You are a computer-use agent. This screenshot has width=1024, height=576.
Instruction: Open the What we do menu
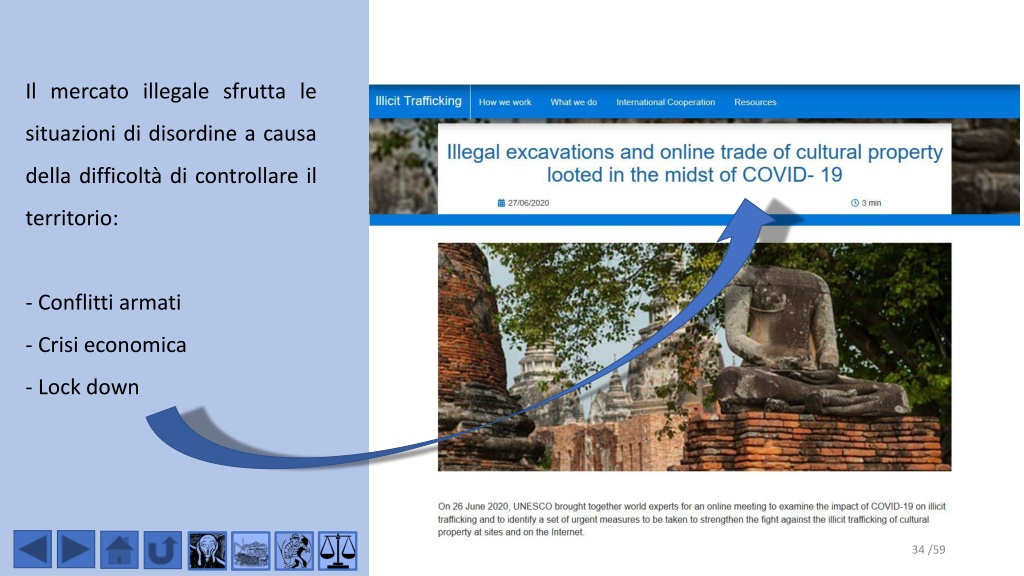[573, 103]
